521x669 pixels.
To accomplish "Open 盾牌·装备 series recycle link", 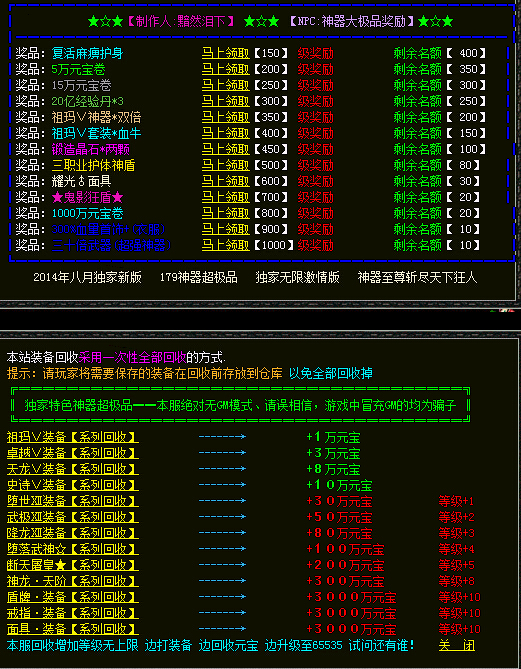I will tap(73, 597).
